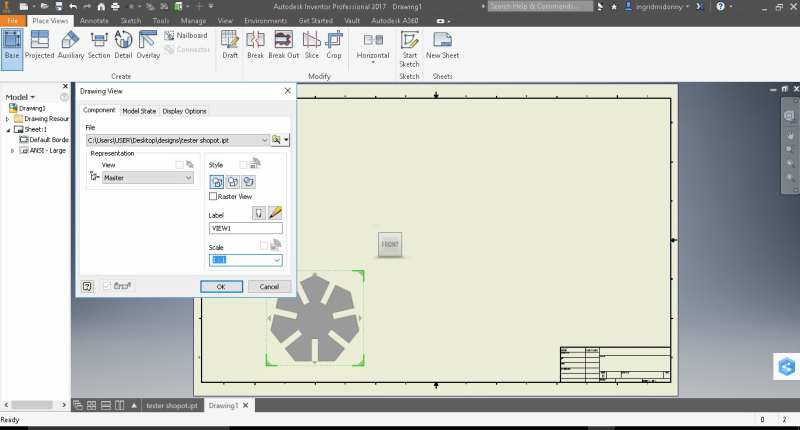Select Hidden Line style button
The height and width of the screenshot is (430, 800).
point(216,182)
